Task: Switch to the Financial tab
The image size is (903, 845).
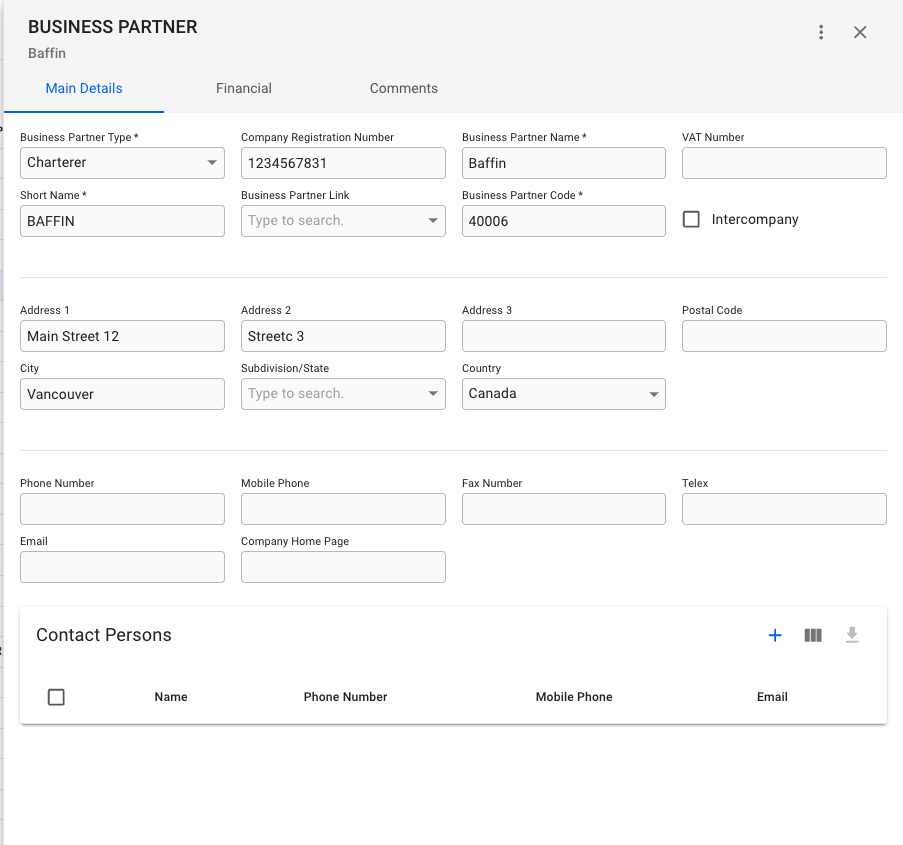Action: click(x=244, y=88)
